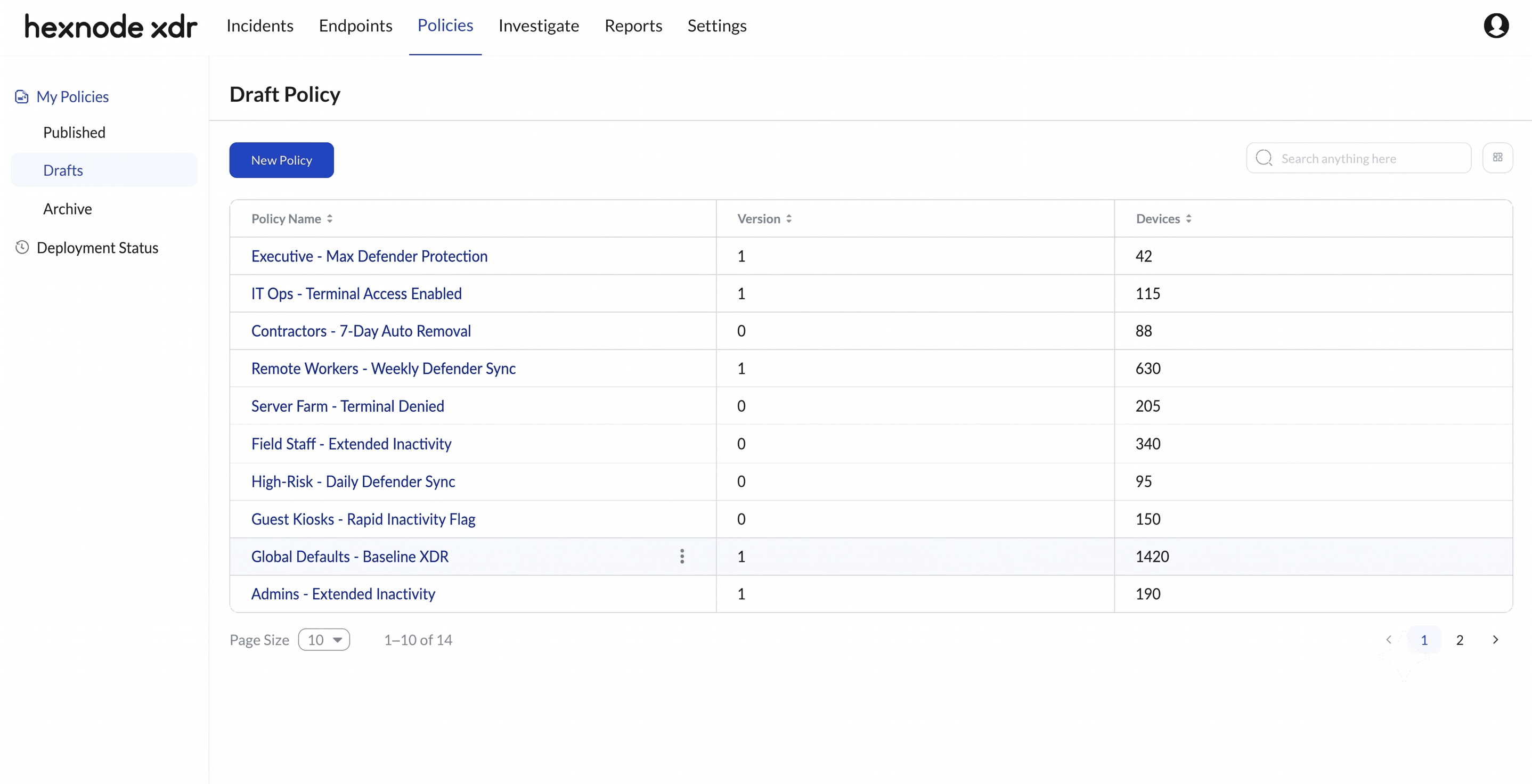Go to previous page arrow
The width and height of the screenshot is (1532, 784).
1389,640
